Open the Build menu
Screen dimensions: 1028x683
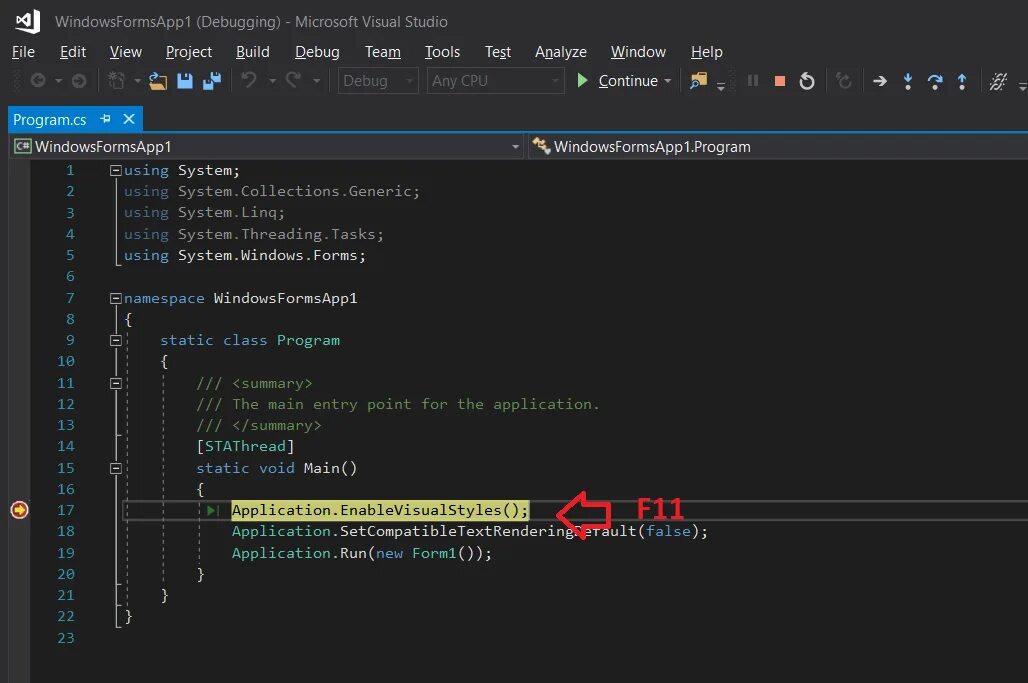(252, 52)
